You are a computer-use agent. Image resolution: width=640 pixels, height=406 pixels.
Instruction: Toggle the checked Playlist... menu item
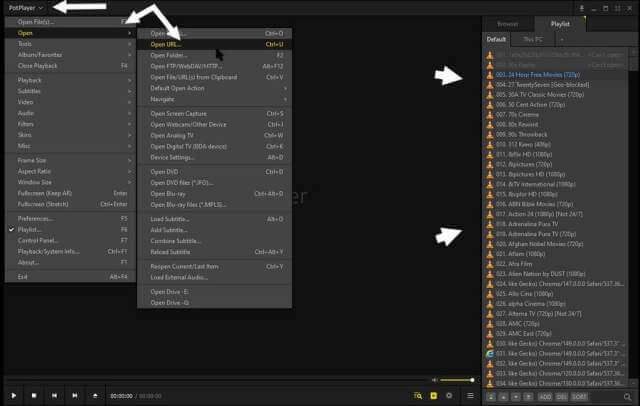coord(70,230)
